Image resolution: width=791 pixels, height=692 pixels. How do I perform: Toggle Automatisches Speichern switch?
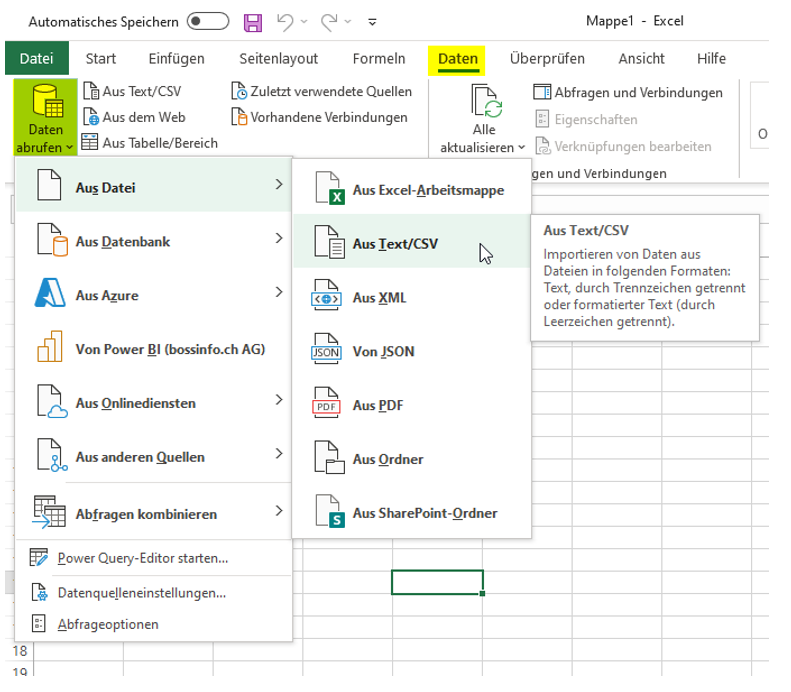click(x=207, y=21)
